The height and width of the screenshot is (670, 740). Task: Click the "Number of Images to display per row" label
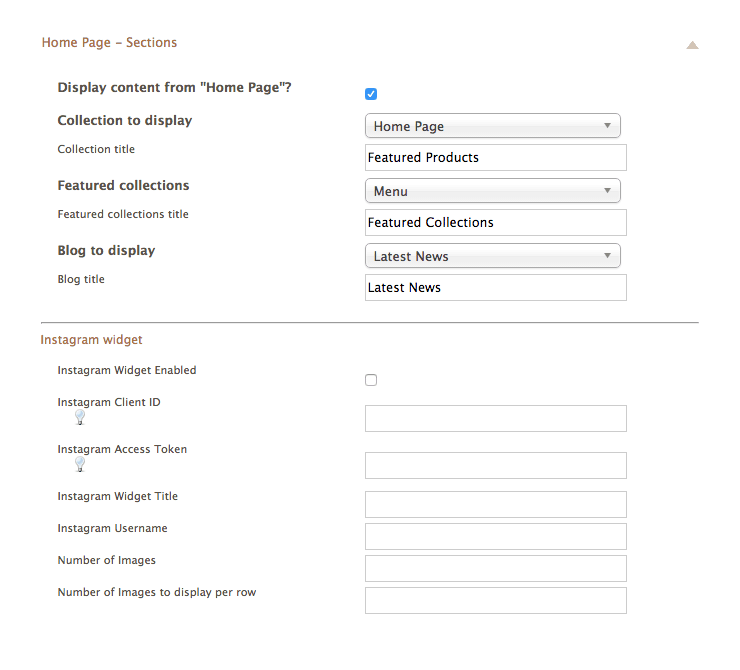(157, 593)
